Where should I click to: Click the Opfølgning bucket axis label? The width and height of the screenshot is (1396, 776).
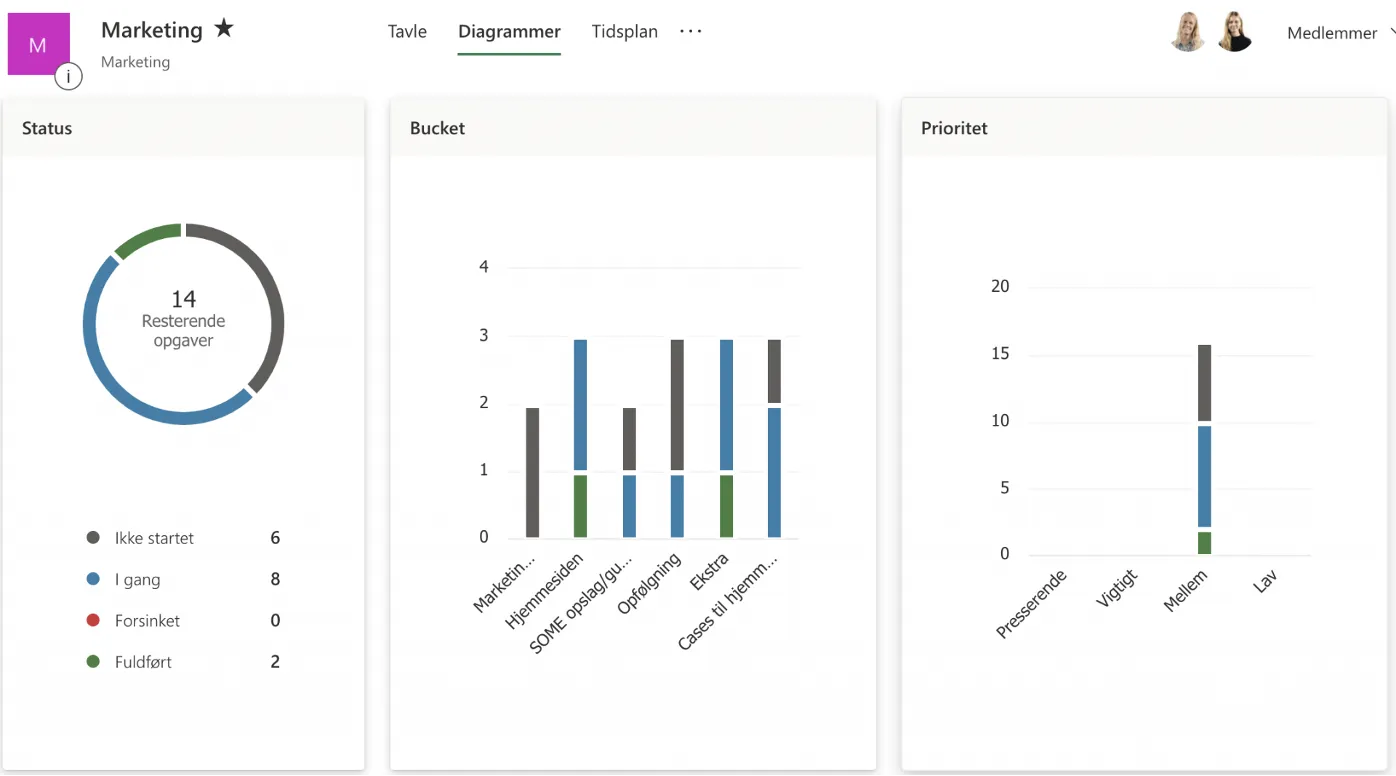pos(650,583)
